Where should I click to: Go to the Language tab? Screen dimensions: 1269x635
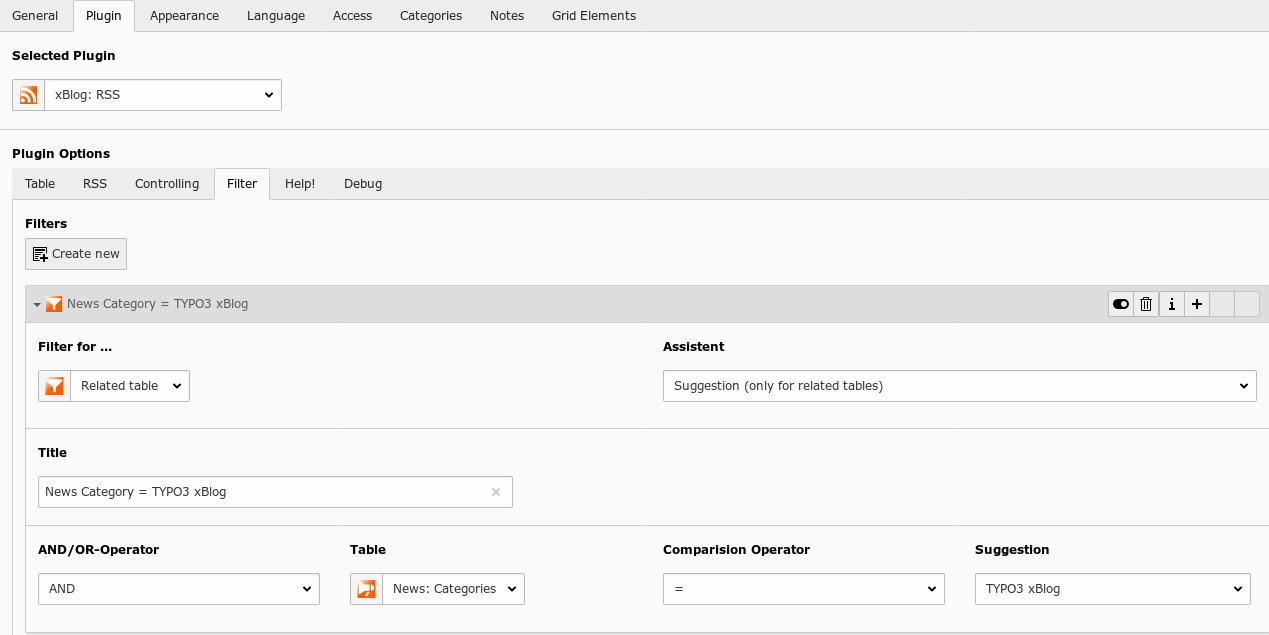tap(276, 16)
